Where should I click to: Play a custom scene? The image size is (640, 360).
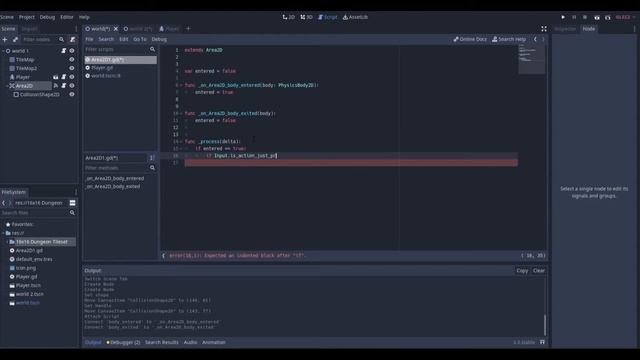click(608, 17)
